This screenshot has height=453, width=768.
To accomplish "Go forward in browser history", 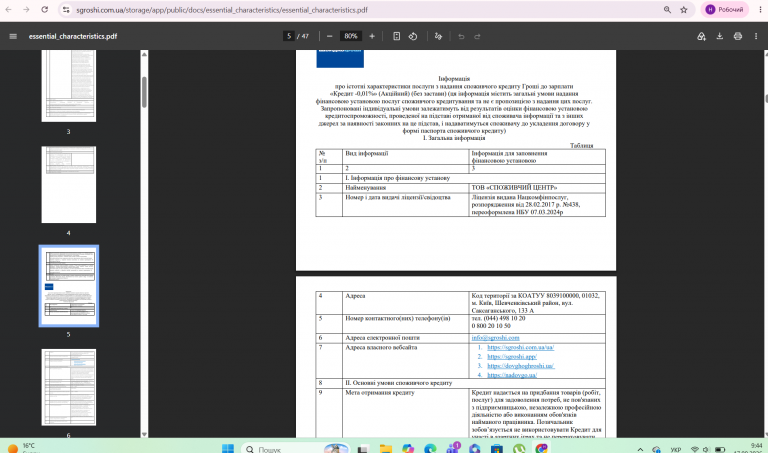I will tap(26, 10).
